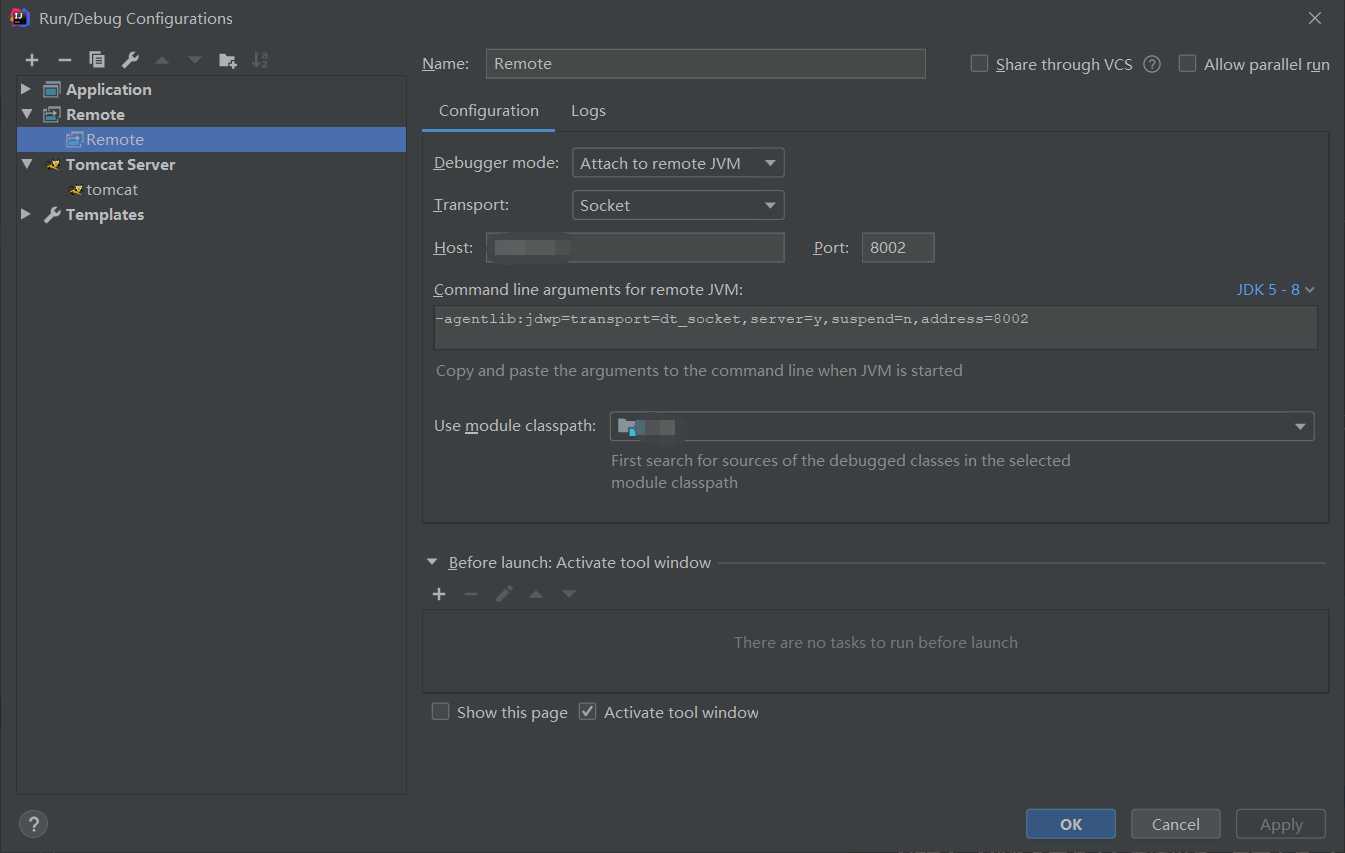Select the tomcat configuration in tree
This screenshot has width=1345, height=853.
click(x=112, y=190)
